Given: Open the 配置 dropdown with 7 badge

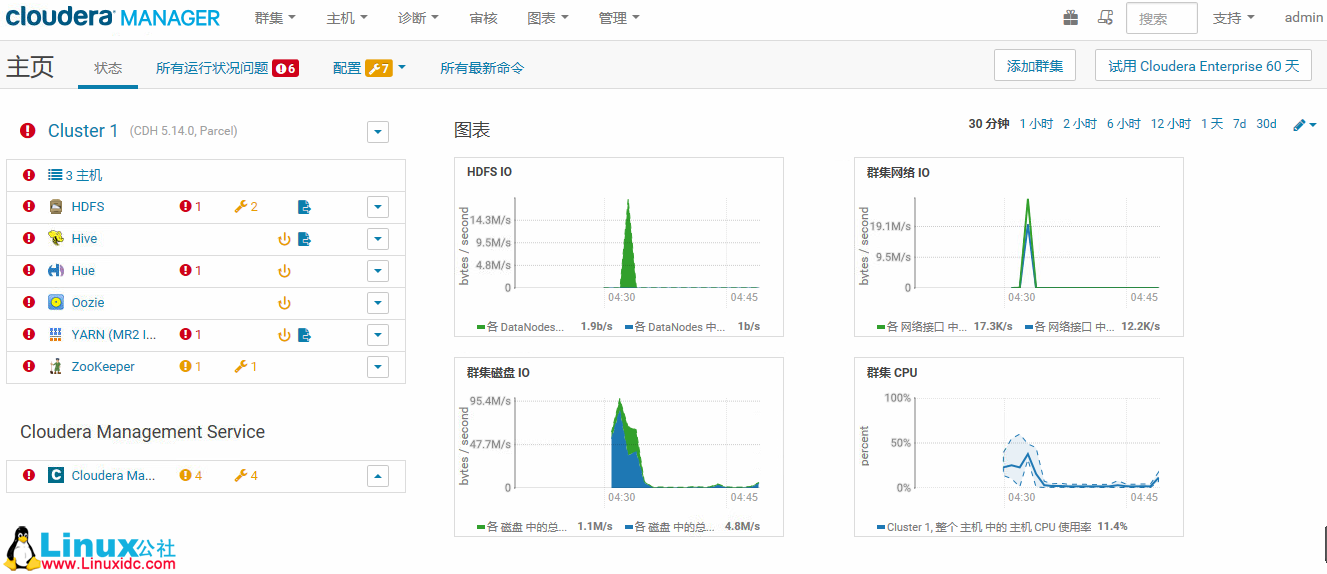Looking at the screenshot, I should (369, 68).
